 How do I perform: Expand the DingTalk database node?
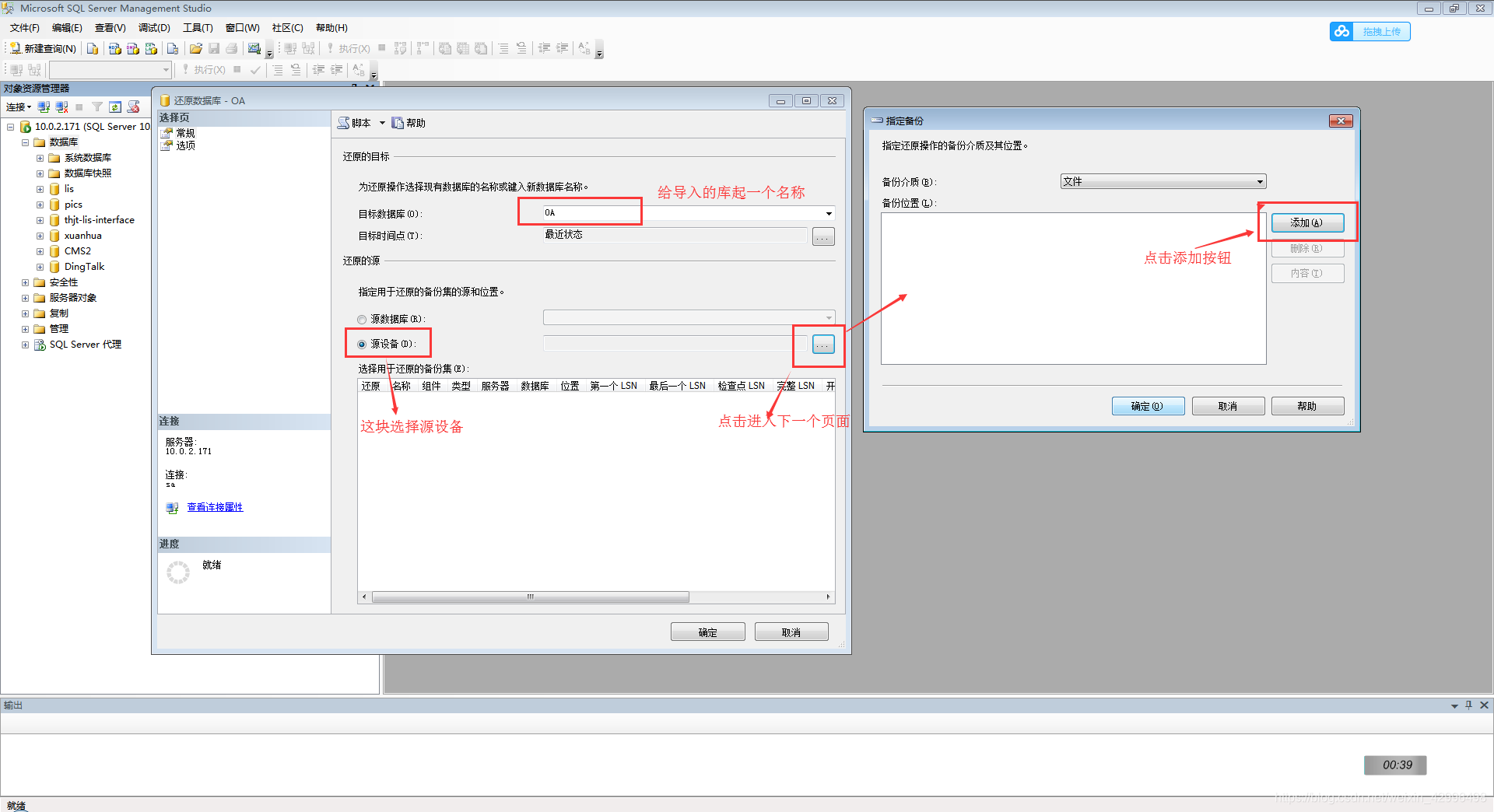(x=40, y=267)
